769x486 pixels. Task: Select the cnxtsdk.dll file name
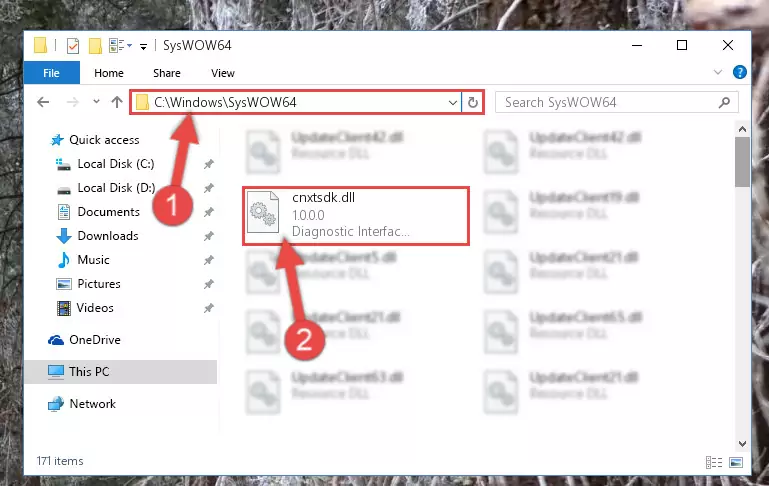323,198
